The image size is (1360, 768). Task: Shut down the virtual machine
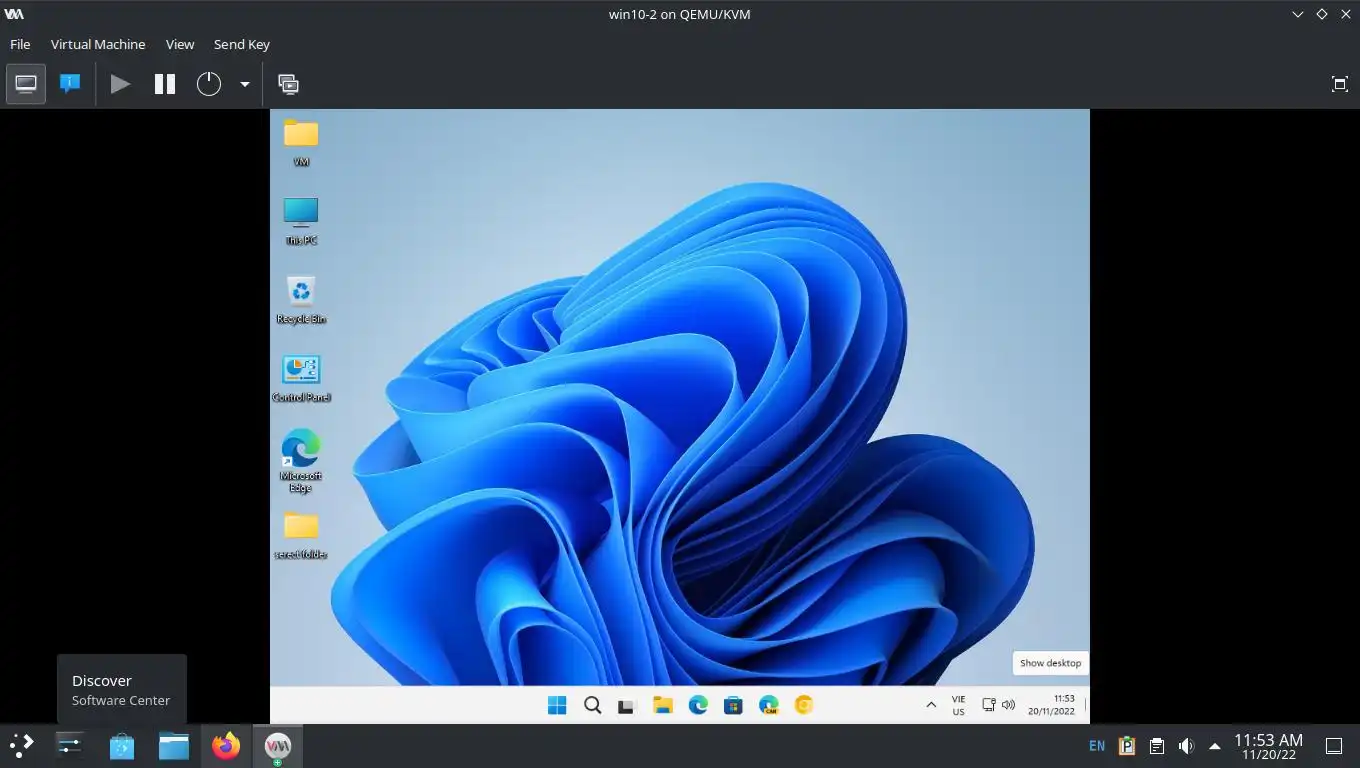pos(208,84)
